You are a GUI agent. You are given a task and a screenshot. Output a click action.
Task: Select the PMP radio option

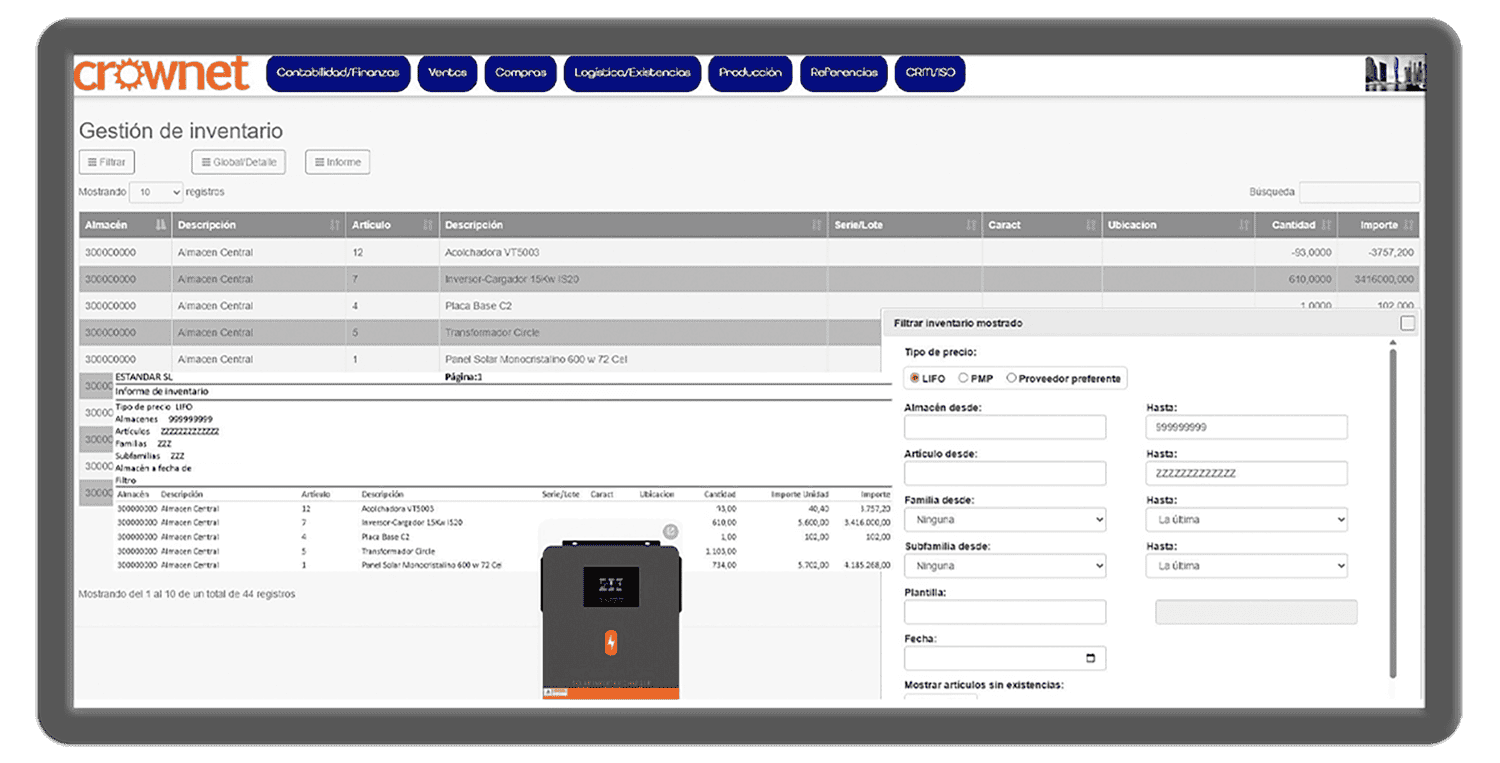click(963, 378)
